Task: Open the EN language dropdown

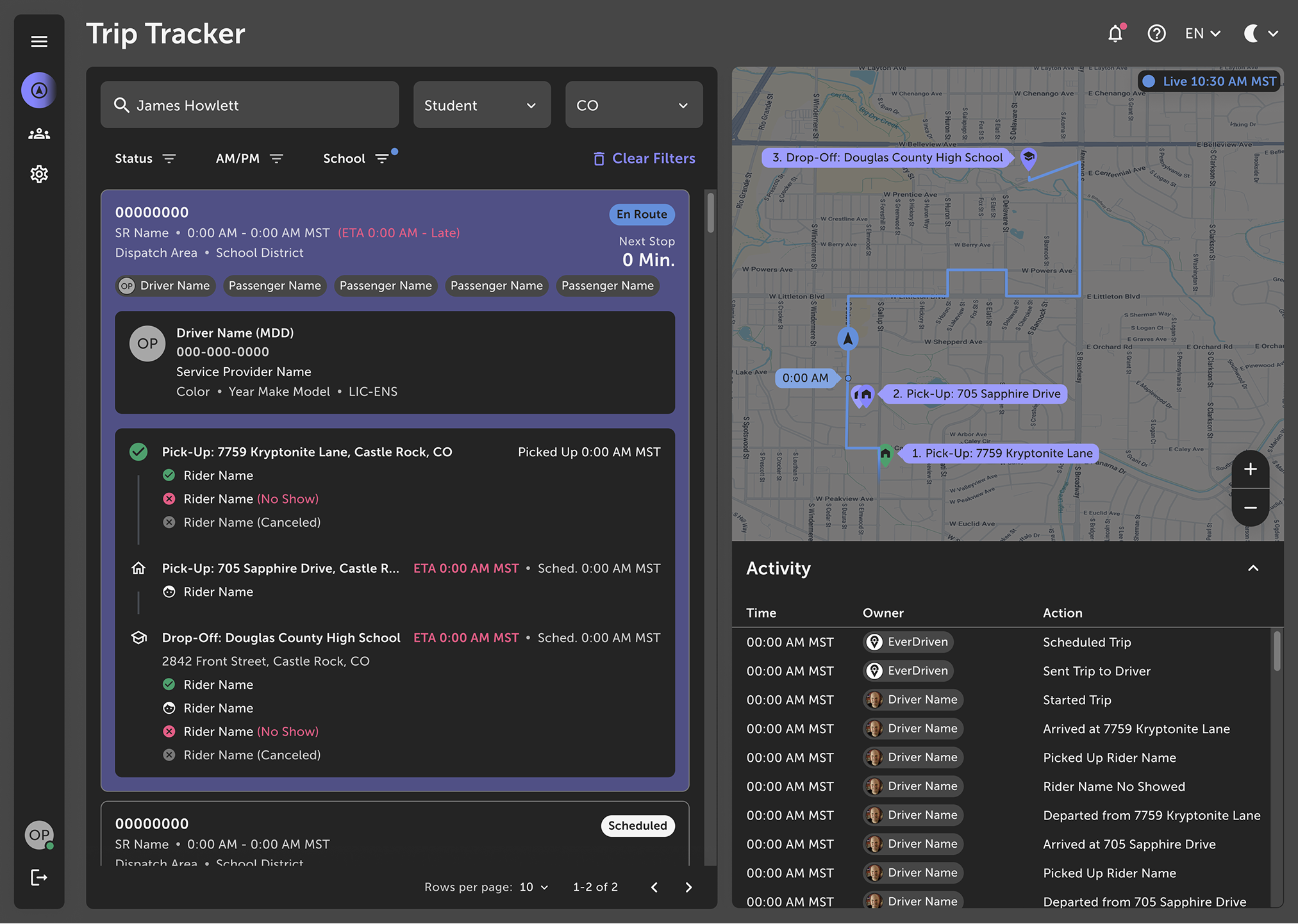Action: (x=1202, y=33)
